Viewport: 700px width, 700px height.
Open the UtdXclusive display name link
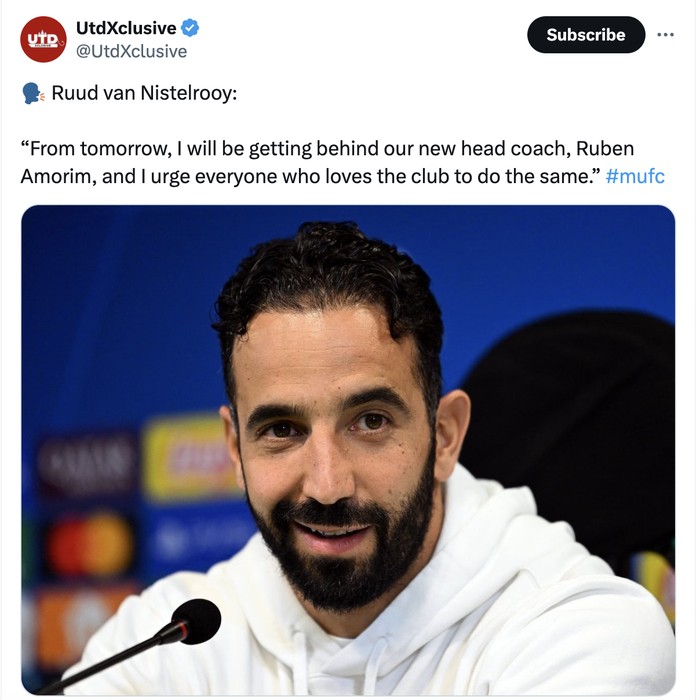126,28
